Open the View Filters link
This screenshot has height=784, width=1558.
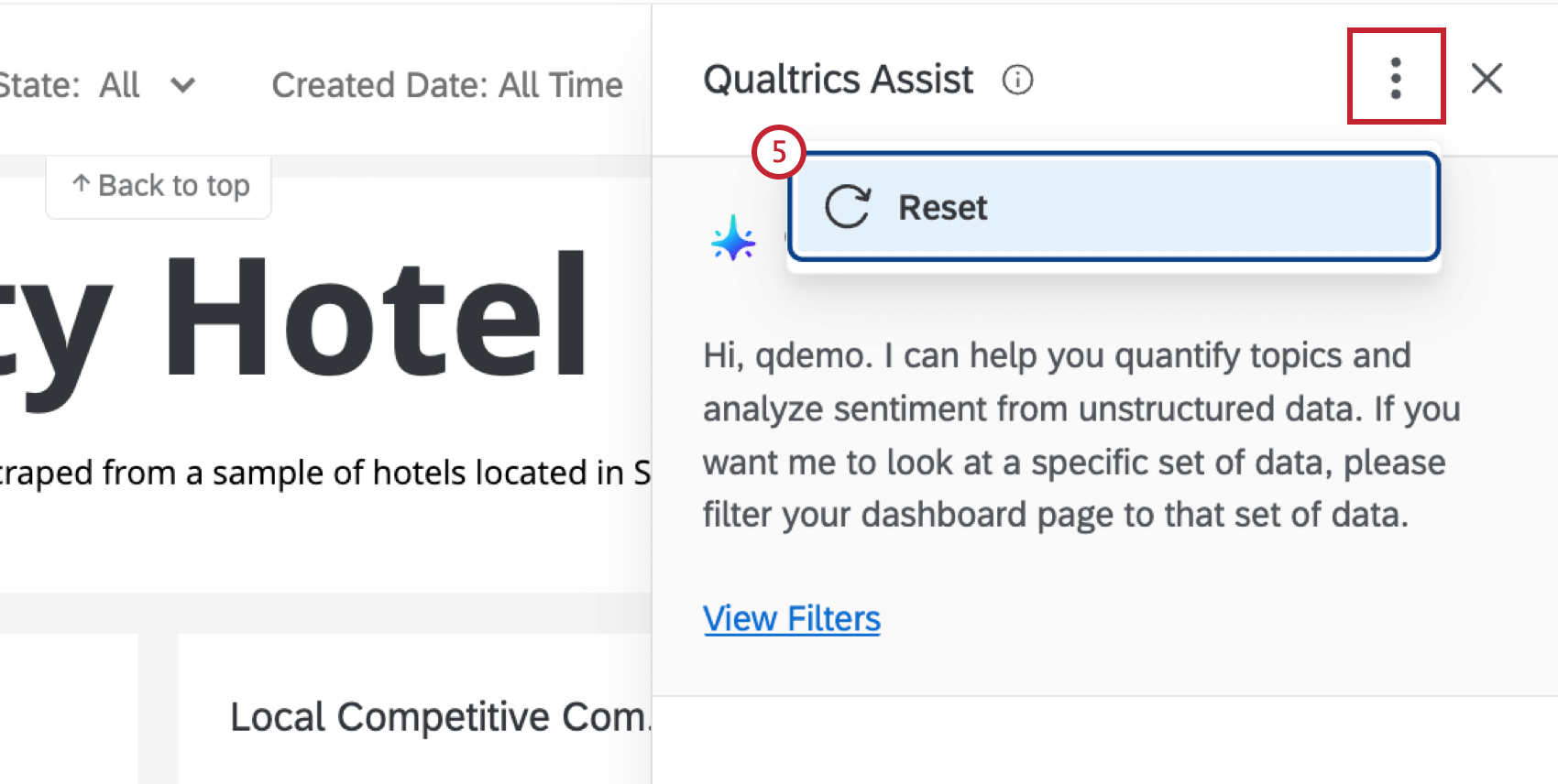pos(791,618)
